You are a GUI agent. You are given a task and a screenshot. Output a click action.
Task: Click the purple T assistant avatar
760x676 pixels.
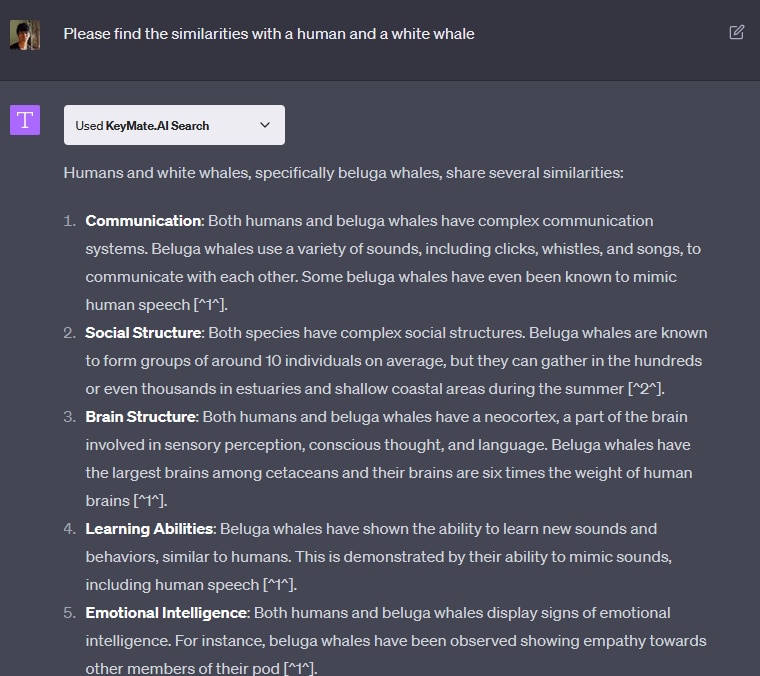(x=25, y=121)
